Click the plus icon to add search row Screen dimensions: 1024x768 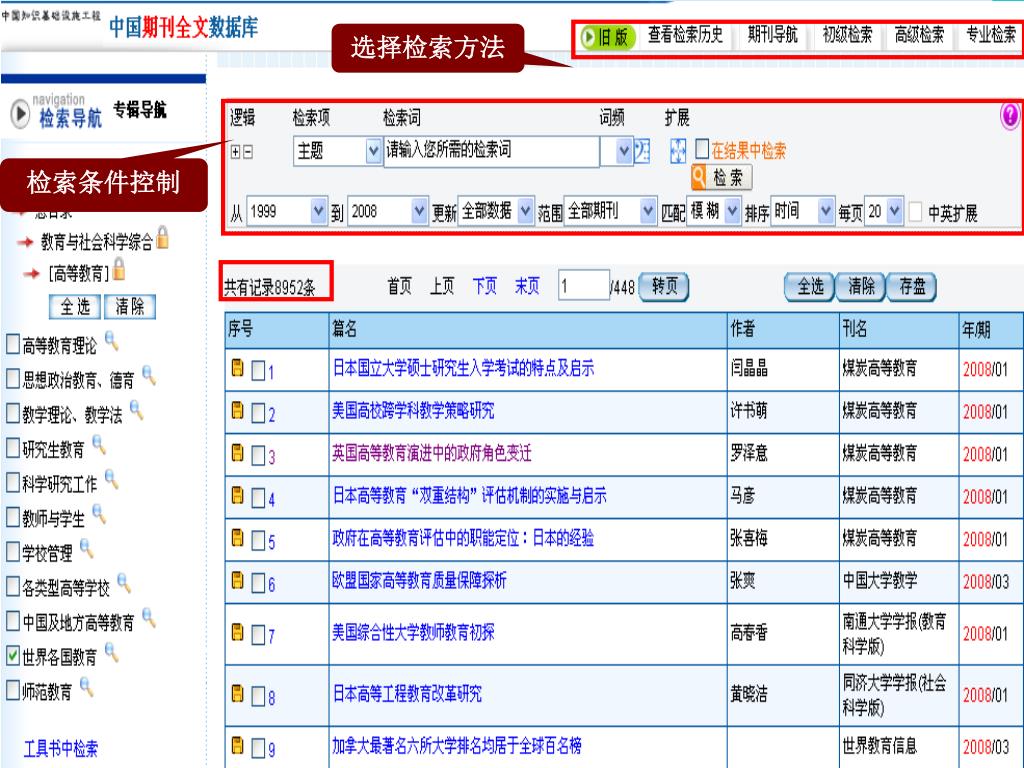(x=236, y=152)
